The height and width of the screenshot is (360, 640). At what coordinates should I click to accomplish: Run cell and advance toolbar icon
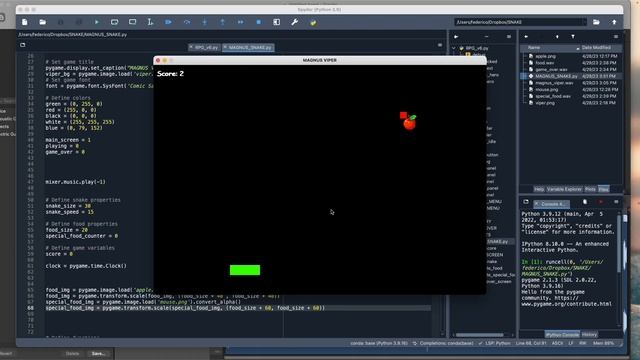pyautogui.click(x=133, y=22)
